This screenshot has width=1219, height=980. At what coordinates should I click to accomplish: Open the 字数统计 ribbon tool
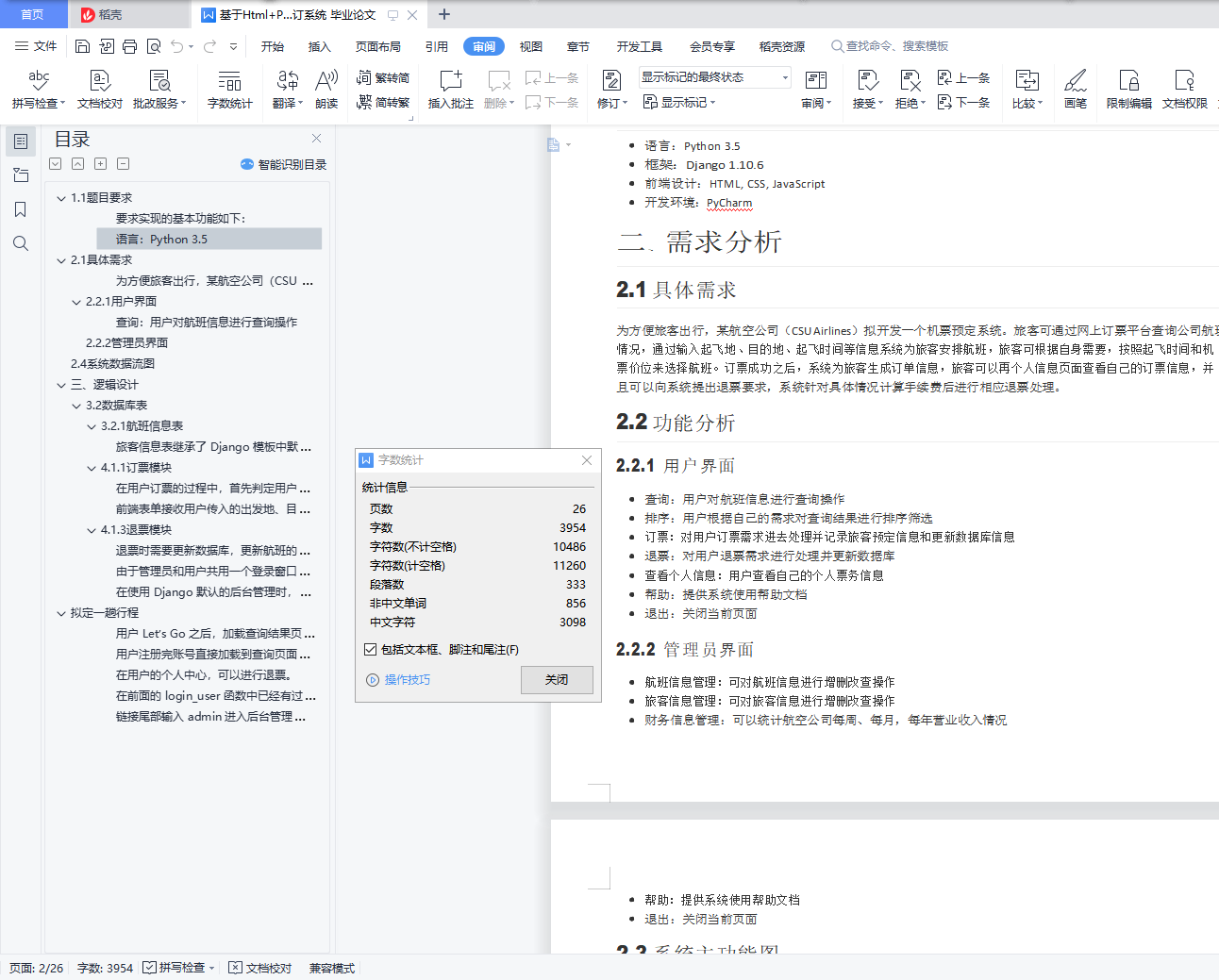(x=230, y=90)
